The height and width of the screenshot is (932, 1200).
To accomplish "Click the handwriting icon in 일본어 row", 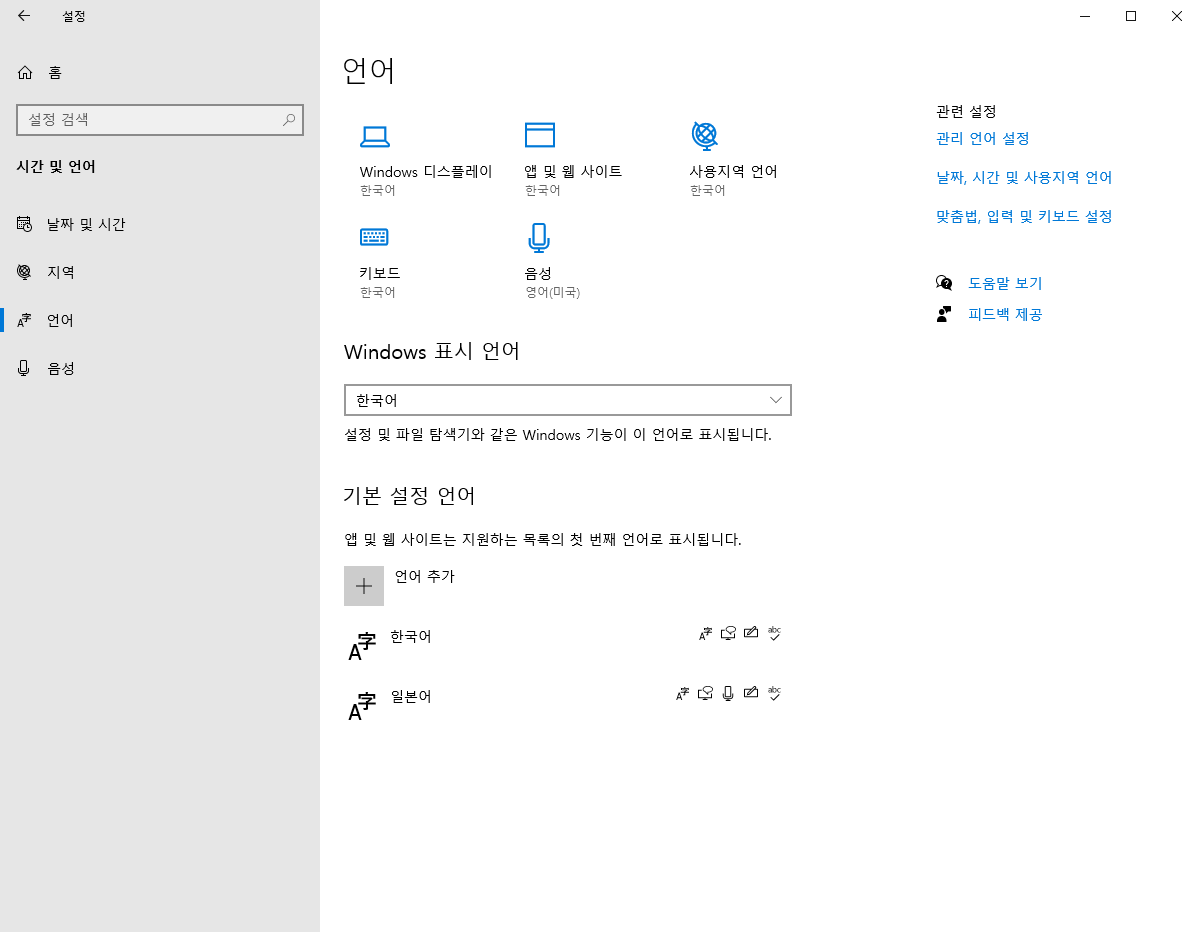I will tap(751, 693).
